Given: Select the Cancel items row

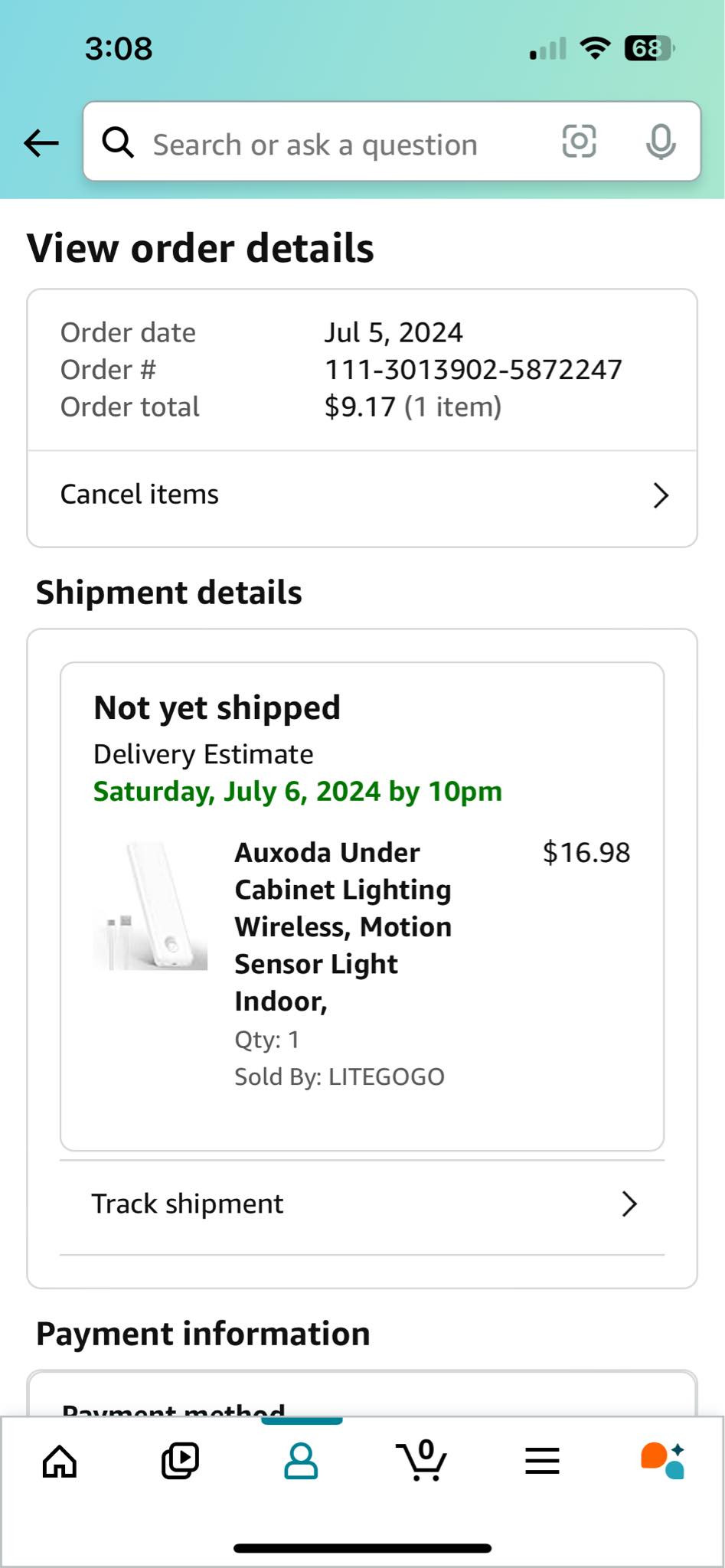Looking at the screenshot, I should (x=362, y=495).
